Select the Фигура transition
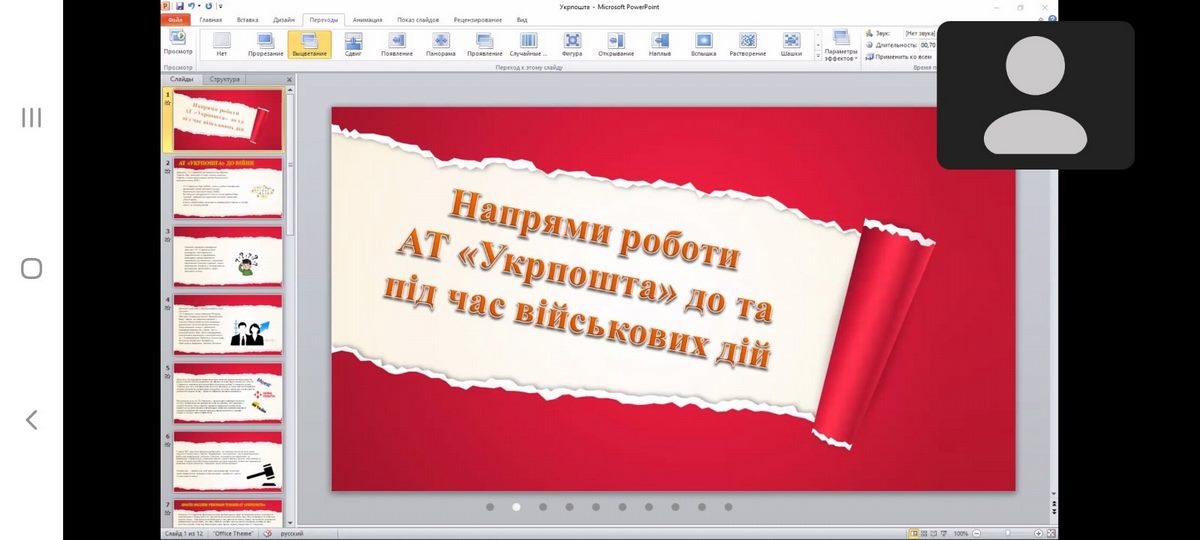This screenshot has width=1200, height=540. point(572,44)
